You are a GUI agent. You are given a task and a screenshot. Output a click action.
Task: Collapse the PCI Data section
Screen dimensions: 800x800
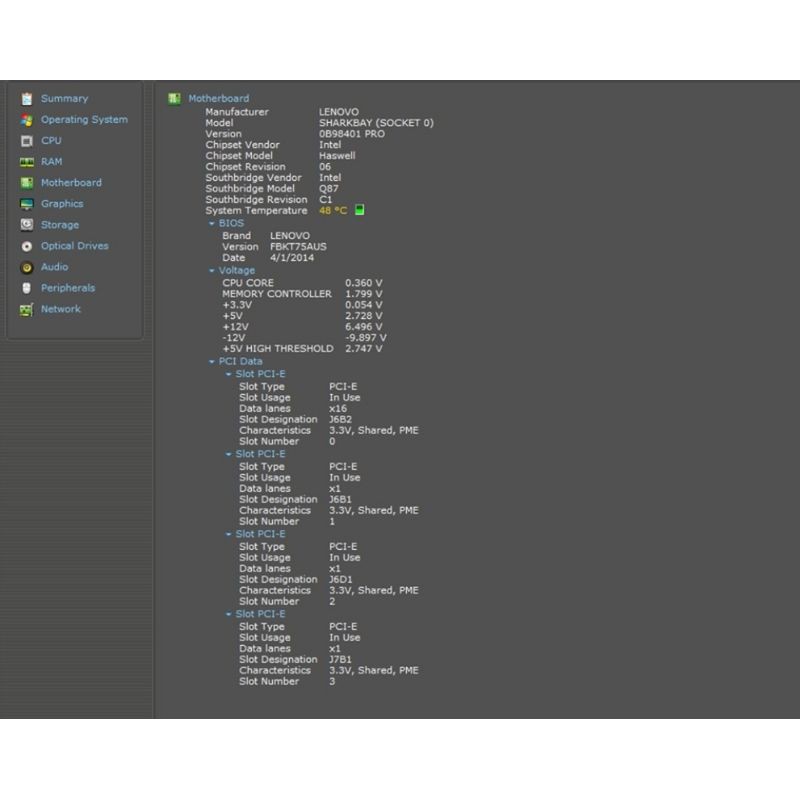(x=212, y=362)
